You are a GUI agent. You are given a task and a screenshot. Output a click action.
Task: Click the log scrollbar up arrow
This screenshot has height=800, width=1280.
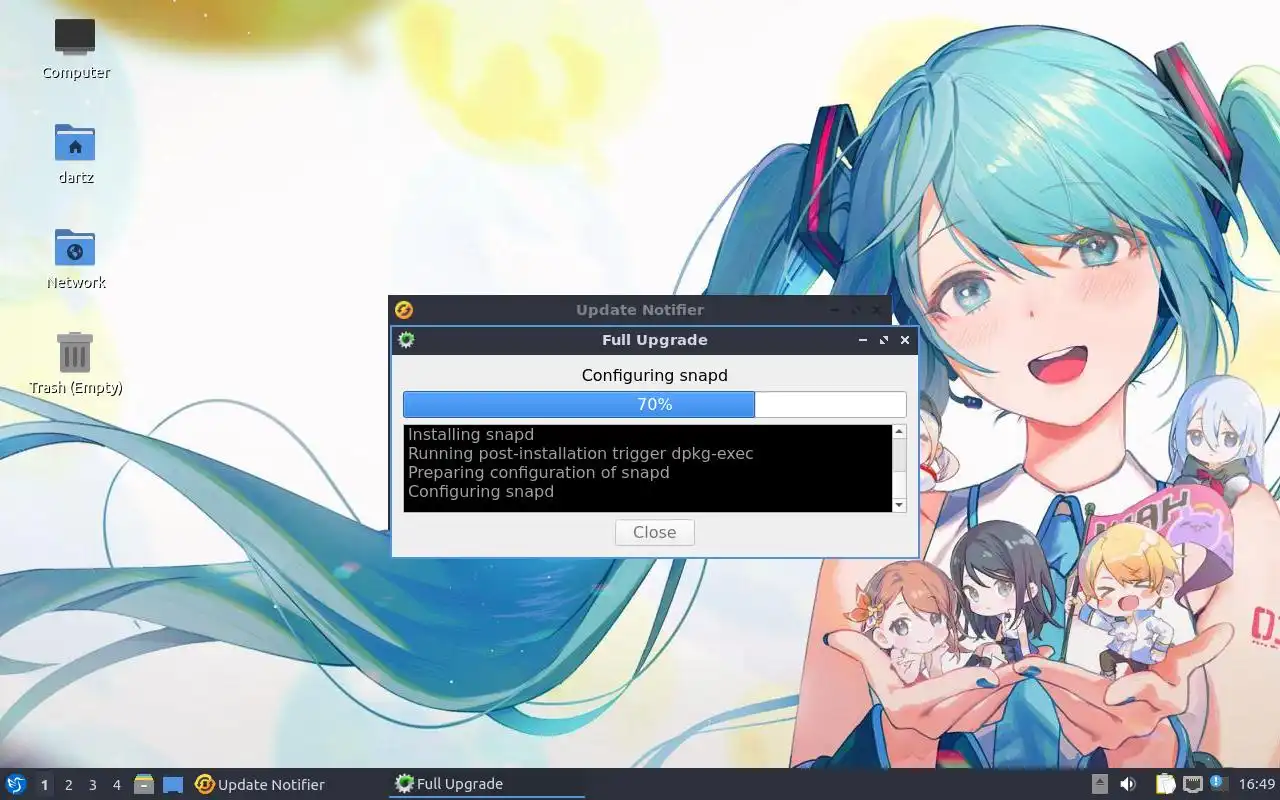click(x=899, y=432)
